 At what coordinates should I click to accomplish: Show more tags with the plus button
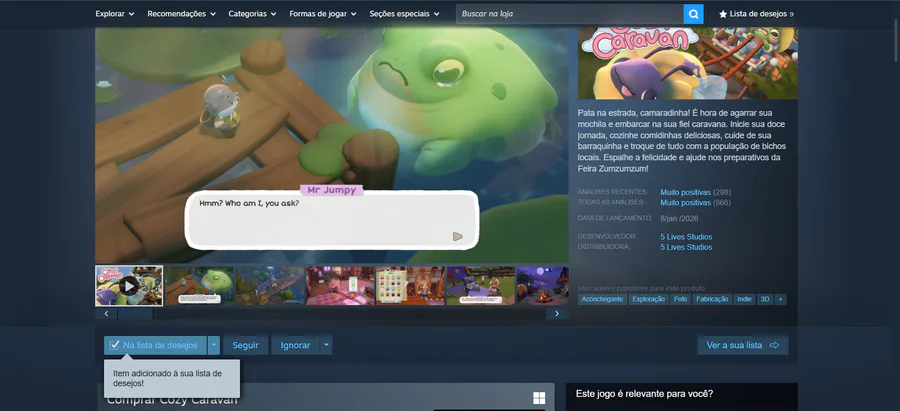pyautogui.click(x=780, y=299)
